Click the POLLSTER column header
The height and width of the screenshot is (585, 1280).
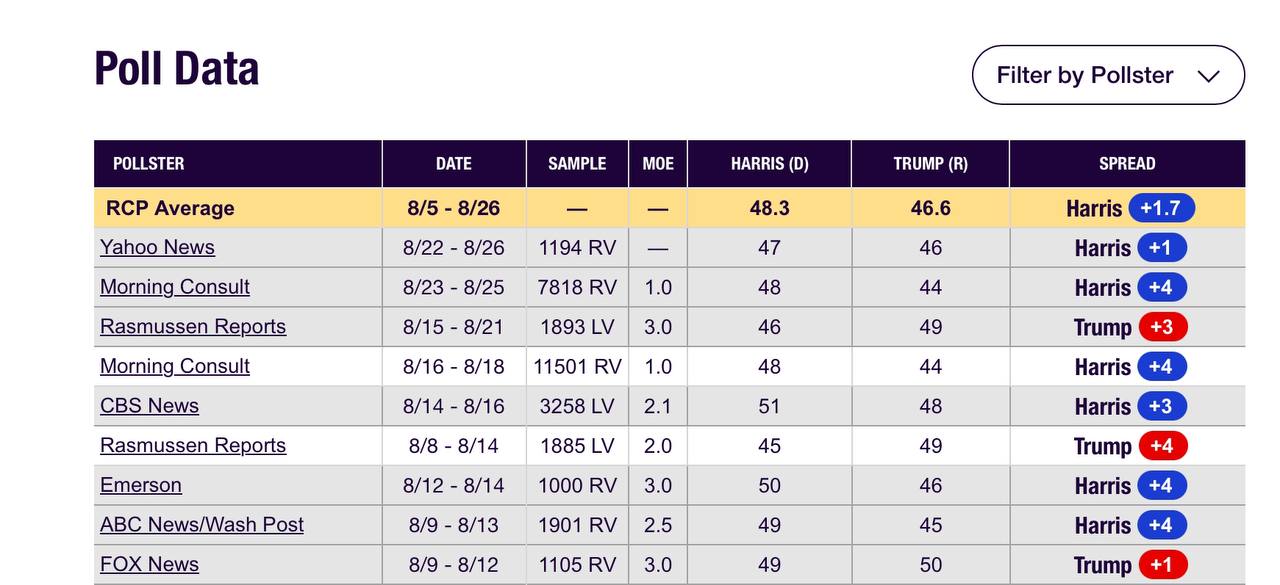point(148,164)
